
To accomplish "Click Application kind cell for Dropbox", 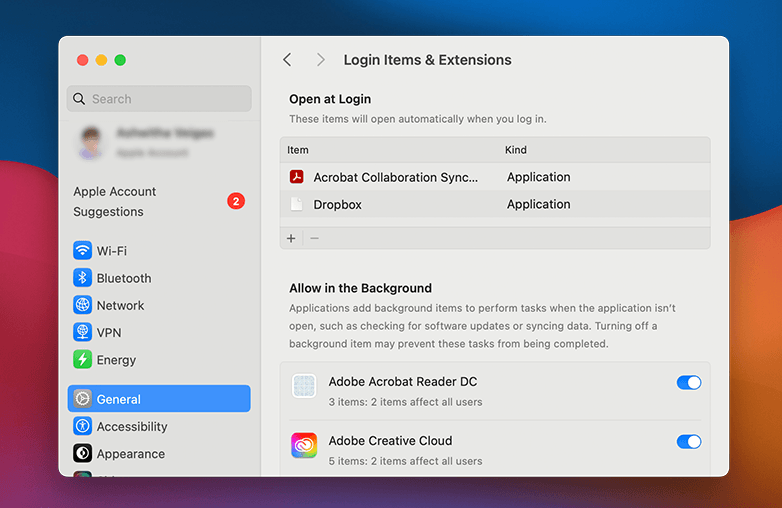I will [539, 204].
